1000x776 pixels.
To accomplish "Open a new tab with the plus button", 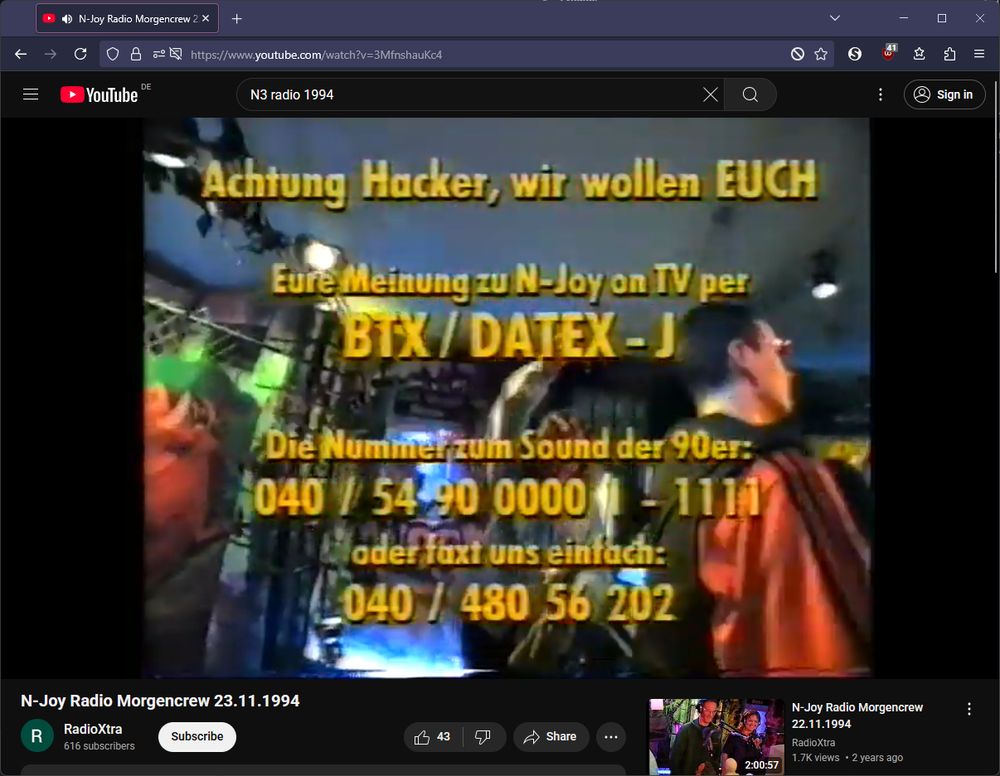I will click(237, 18).
